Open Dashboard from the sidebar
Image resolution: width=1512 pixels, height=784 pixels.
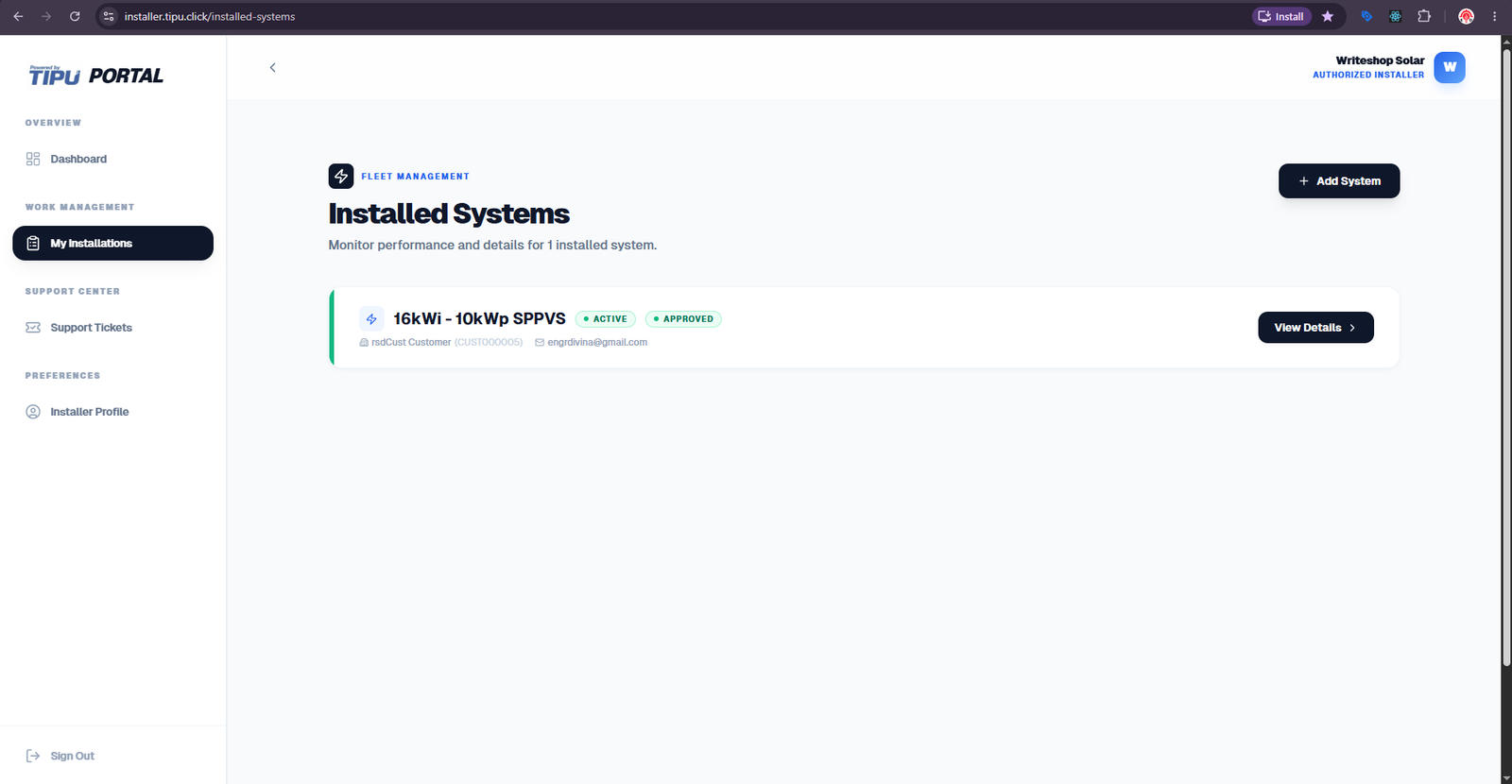[112, 159]
